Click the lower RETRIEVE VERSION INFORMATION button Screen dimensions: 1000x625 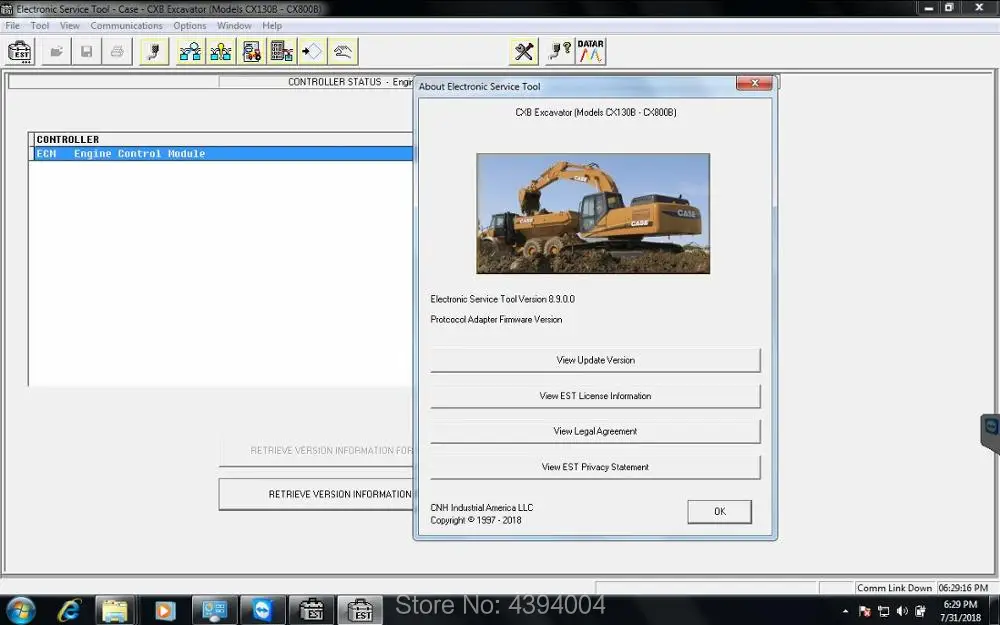(316, 494)
